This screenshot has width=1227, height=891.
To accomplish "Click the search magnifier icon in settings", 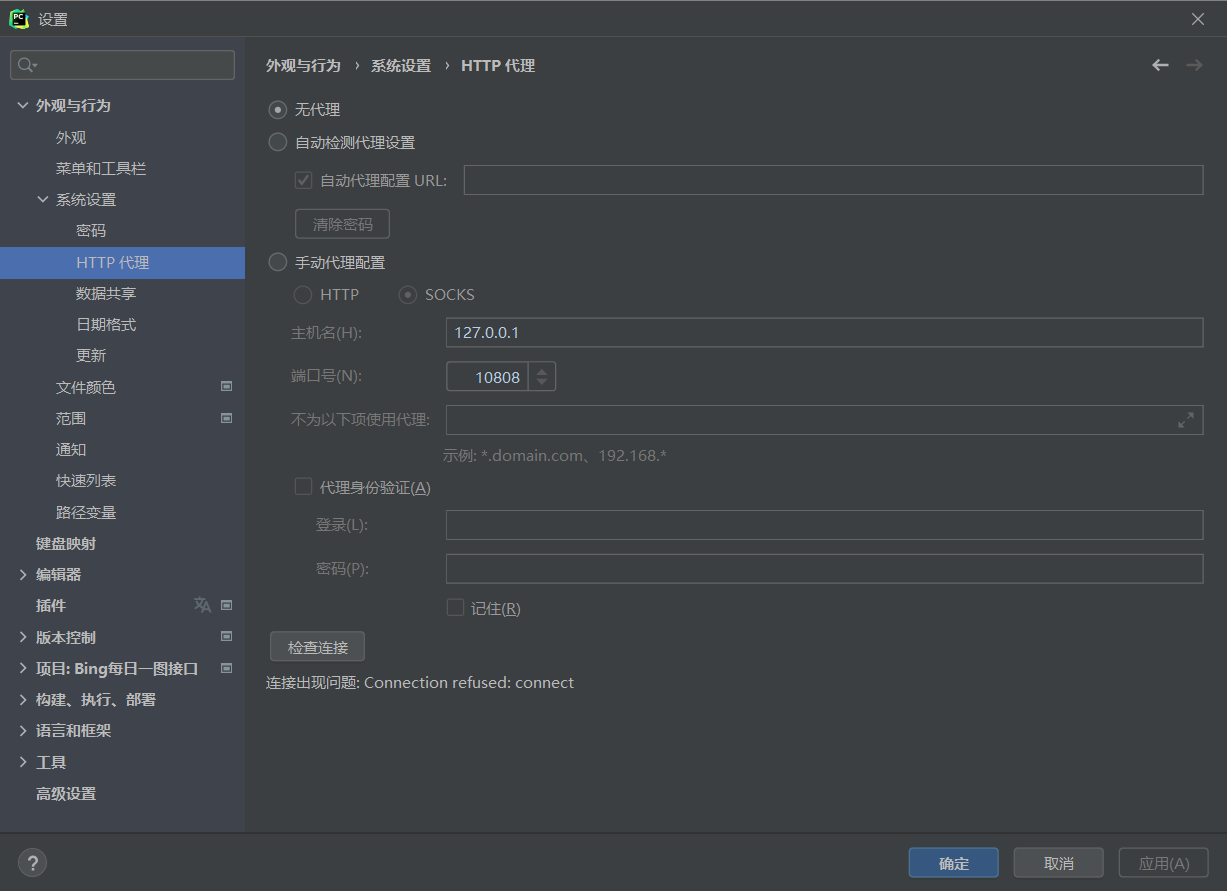I will (x=25, y=65).
